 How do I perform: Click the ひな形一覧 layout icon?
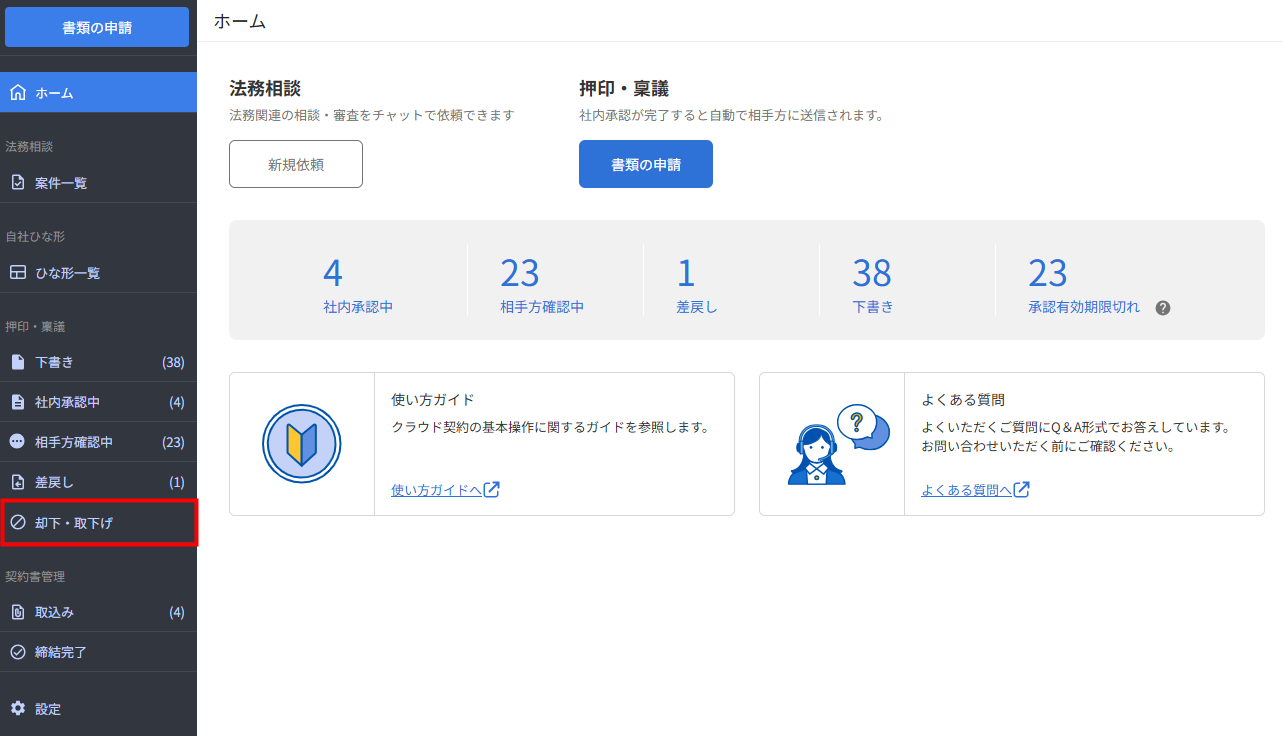17,273
